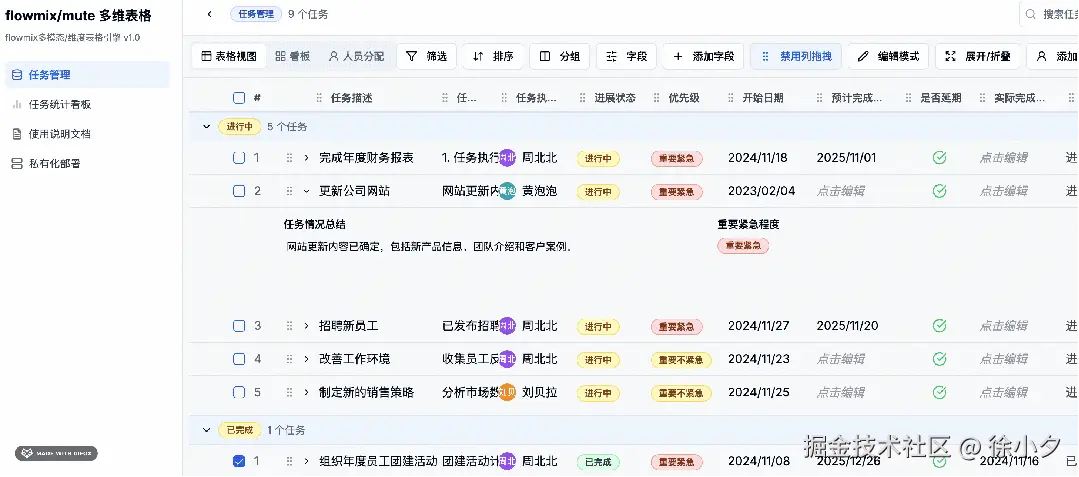Click row drag handle for 更新公司网站
Image resolution: width=1079 pixels, height=477 pixels.
click(x=289, y=191)
